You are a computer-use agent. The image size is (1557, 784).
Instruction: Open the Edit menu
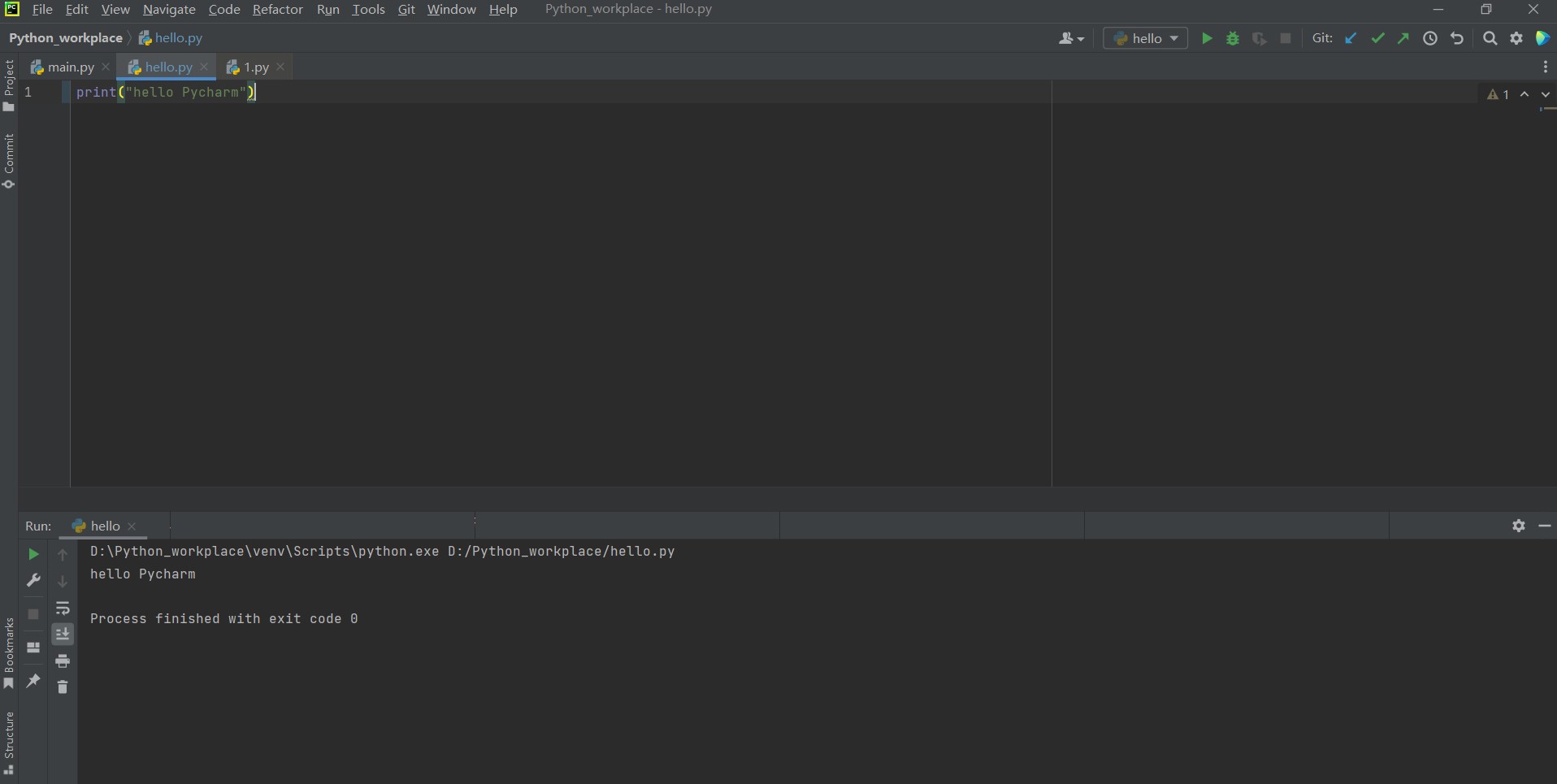pyautogui.click(x=76, y=9)
